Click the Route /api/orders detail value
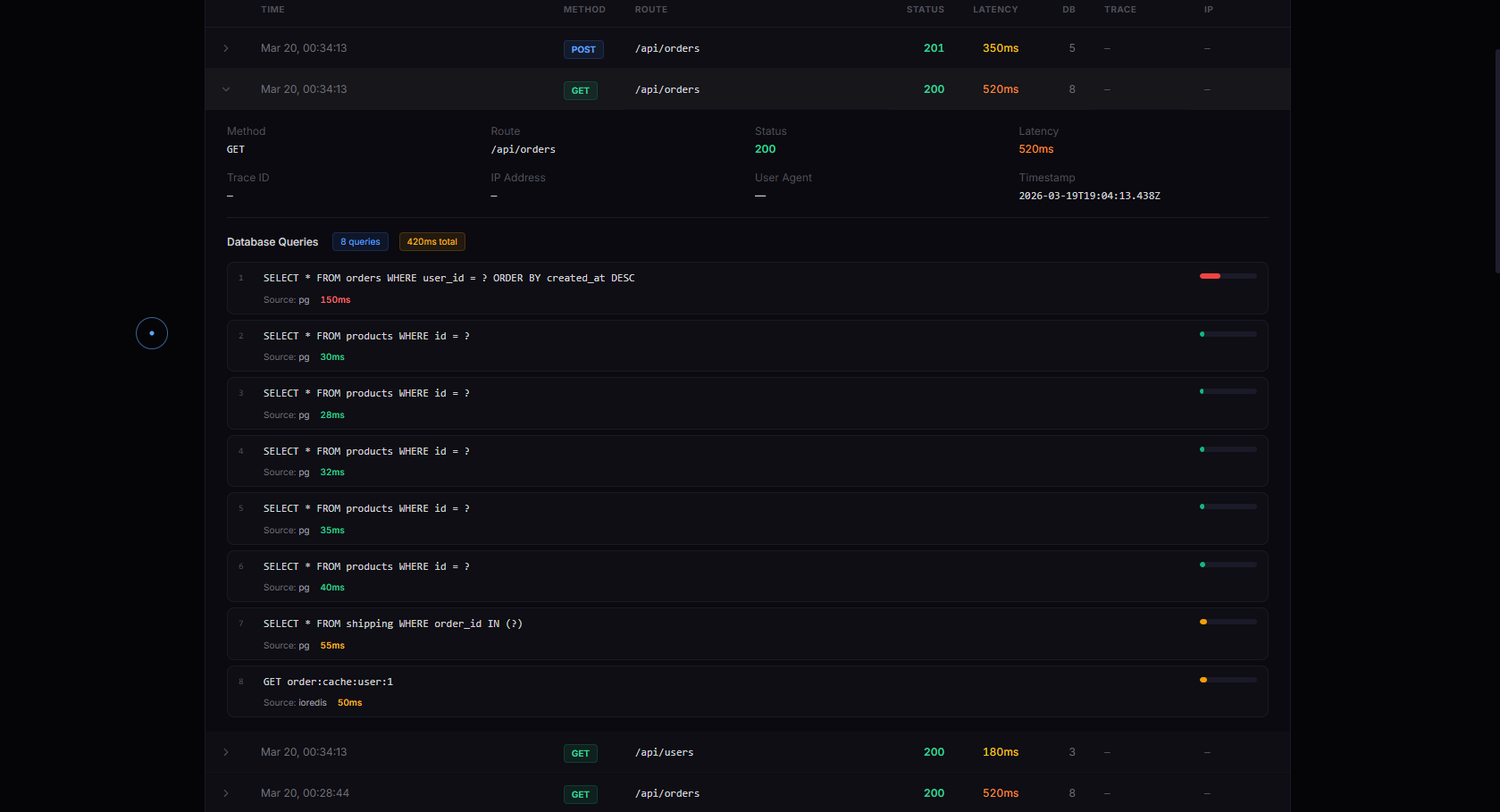 (x=523, y=149)
